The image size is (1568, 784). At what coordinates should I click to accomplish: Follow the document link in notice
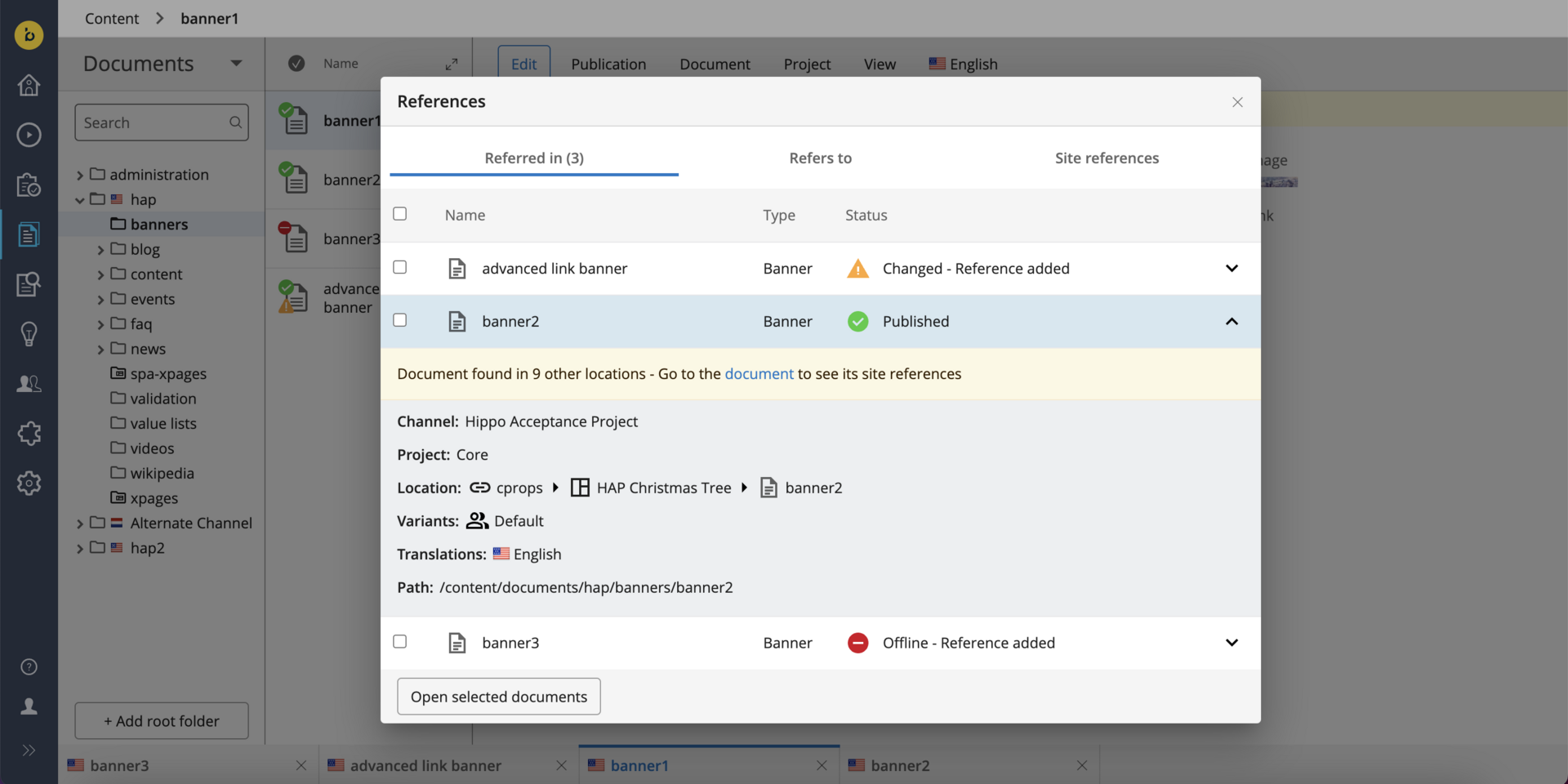[759, 374]
